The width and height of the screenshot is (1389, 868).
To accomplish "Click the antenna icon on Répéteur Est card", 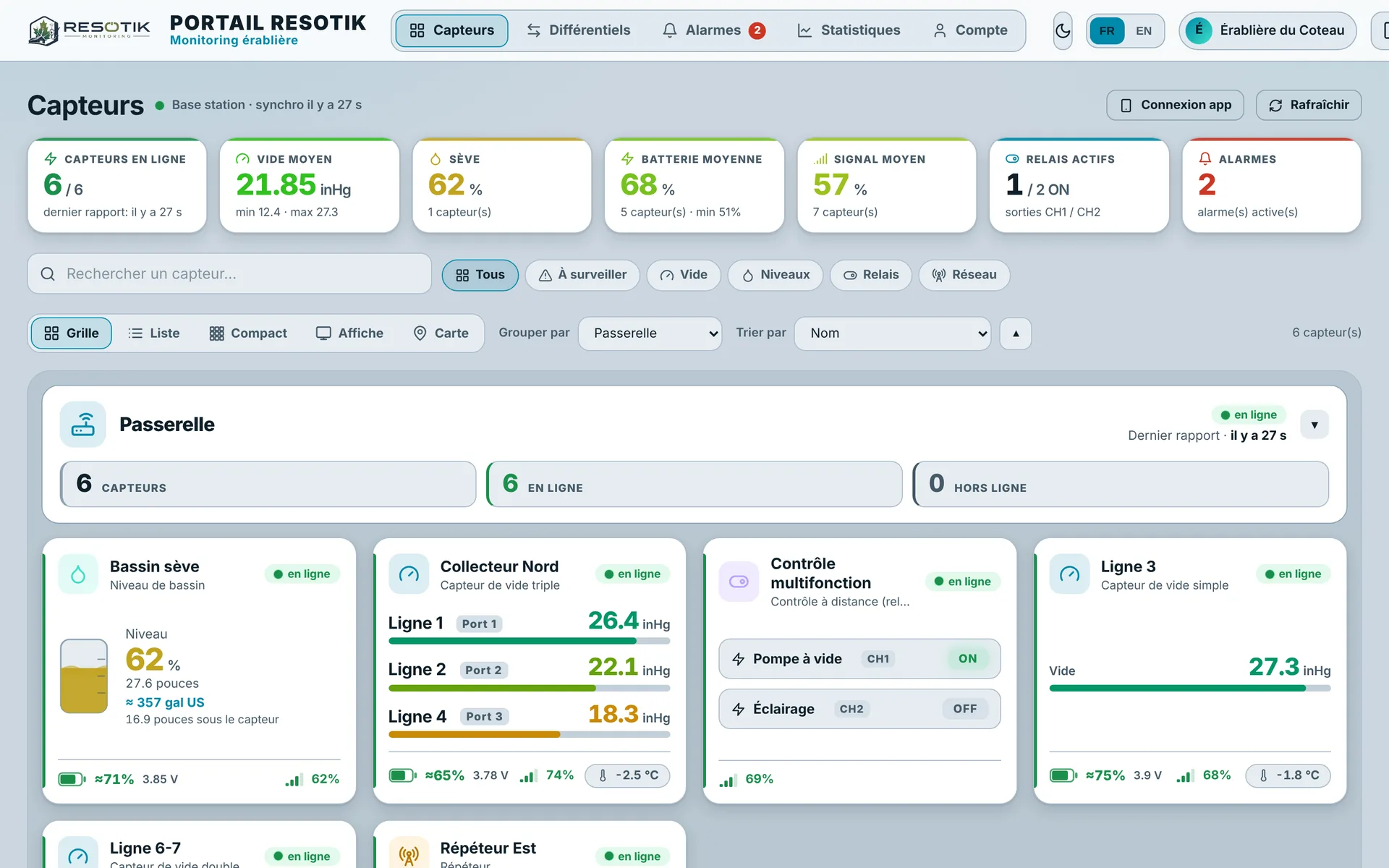I will pos(409,856).
